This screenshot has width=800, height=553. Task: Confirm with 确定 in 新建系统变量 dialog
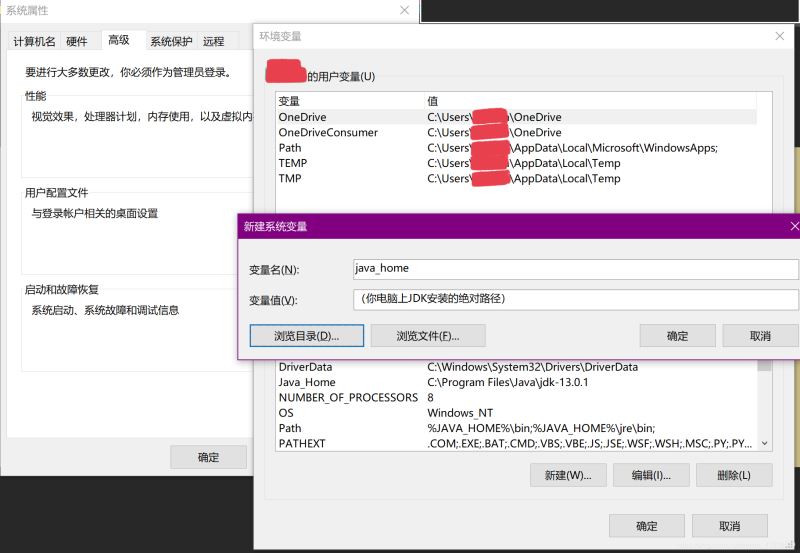(x=678, y=336)
